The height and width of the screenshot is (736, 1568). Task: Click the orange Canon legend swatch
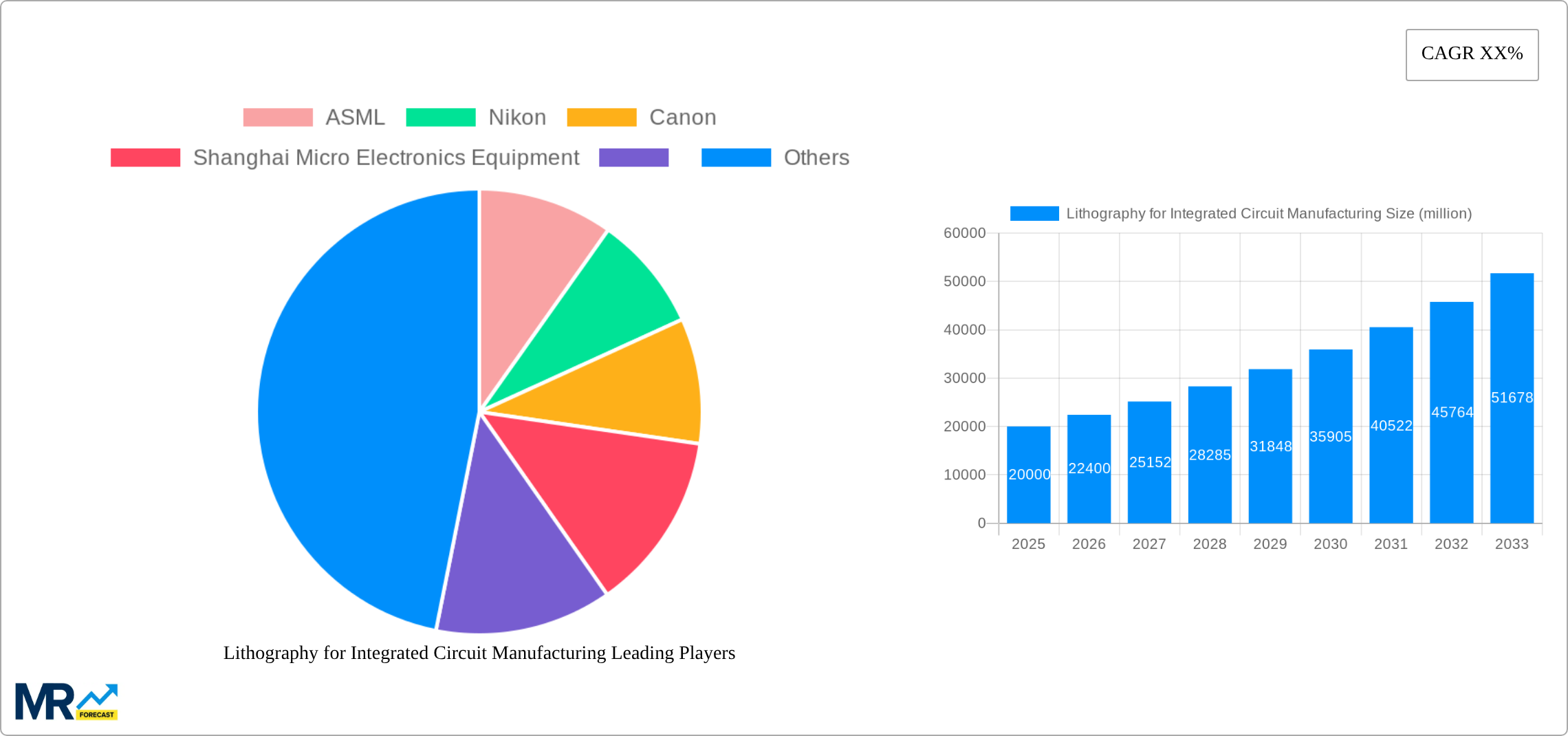point(601,116)
